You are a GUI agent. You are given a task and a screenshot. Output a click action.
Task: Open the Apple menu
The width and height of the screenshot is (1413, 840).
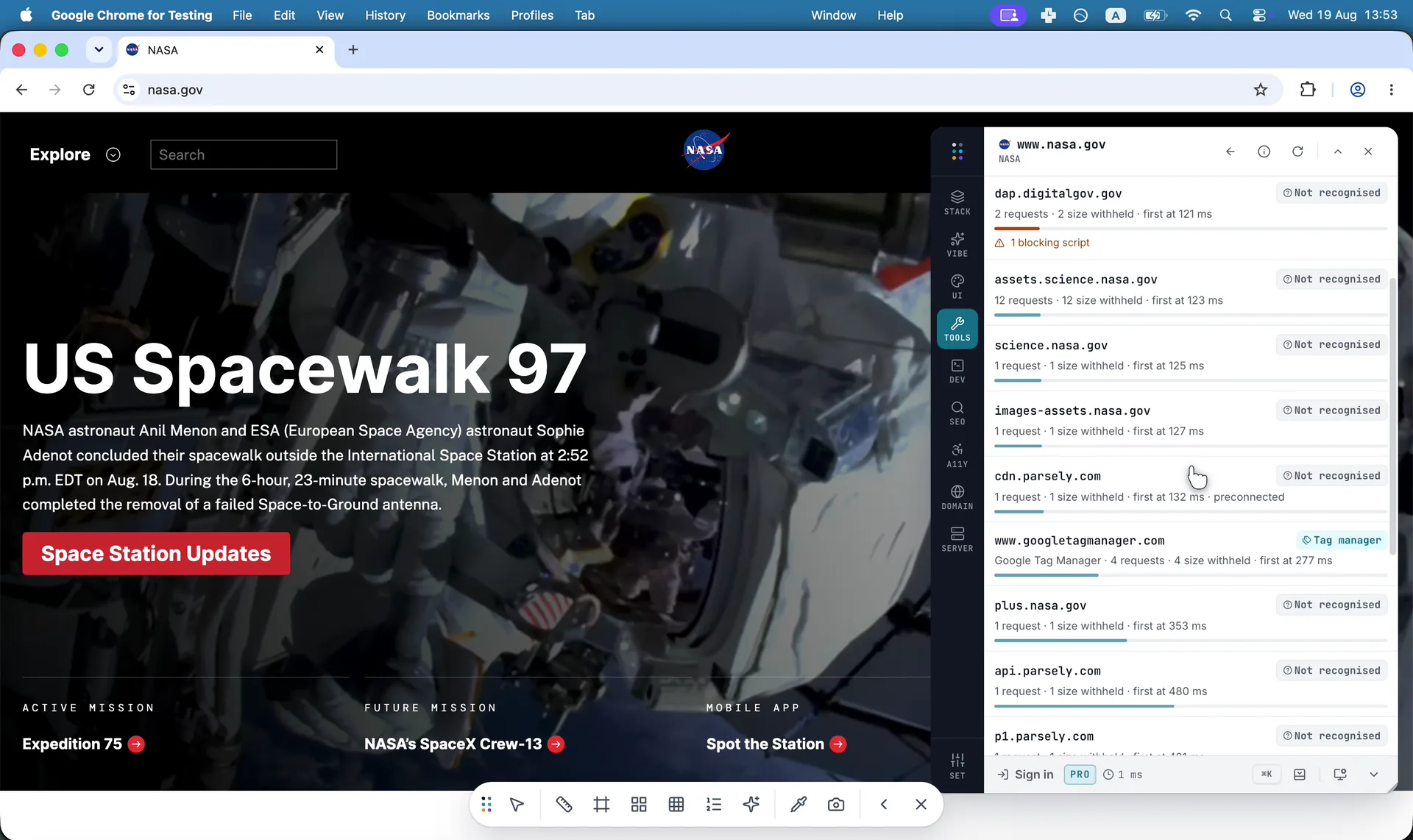coord(26,15)
